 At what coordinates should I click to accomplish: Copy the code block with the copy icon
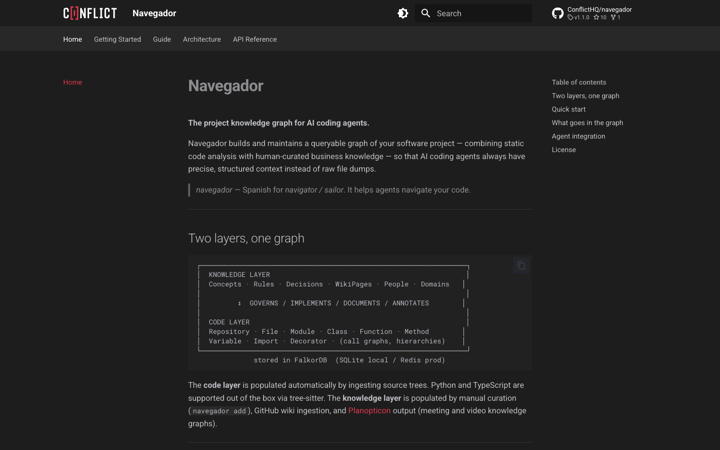click(521, 265)
